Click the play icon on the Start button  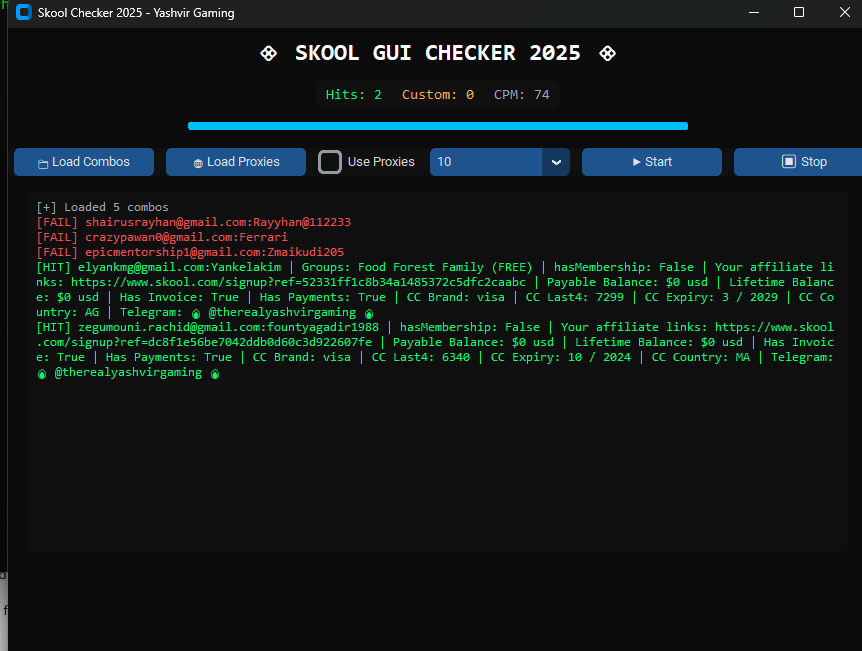637,162
